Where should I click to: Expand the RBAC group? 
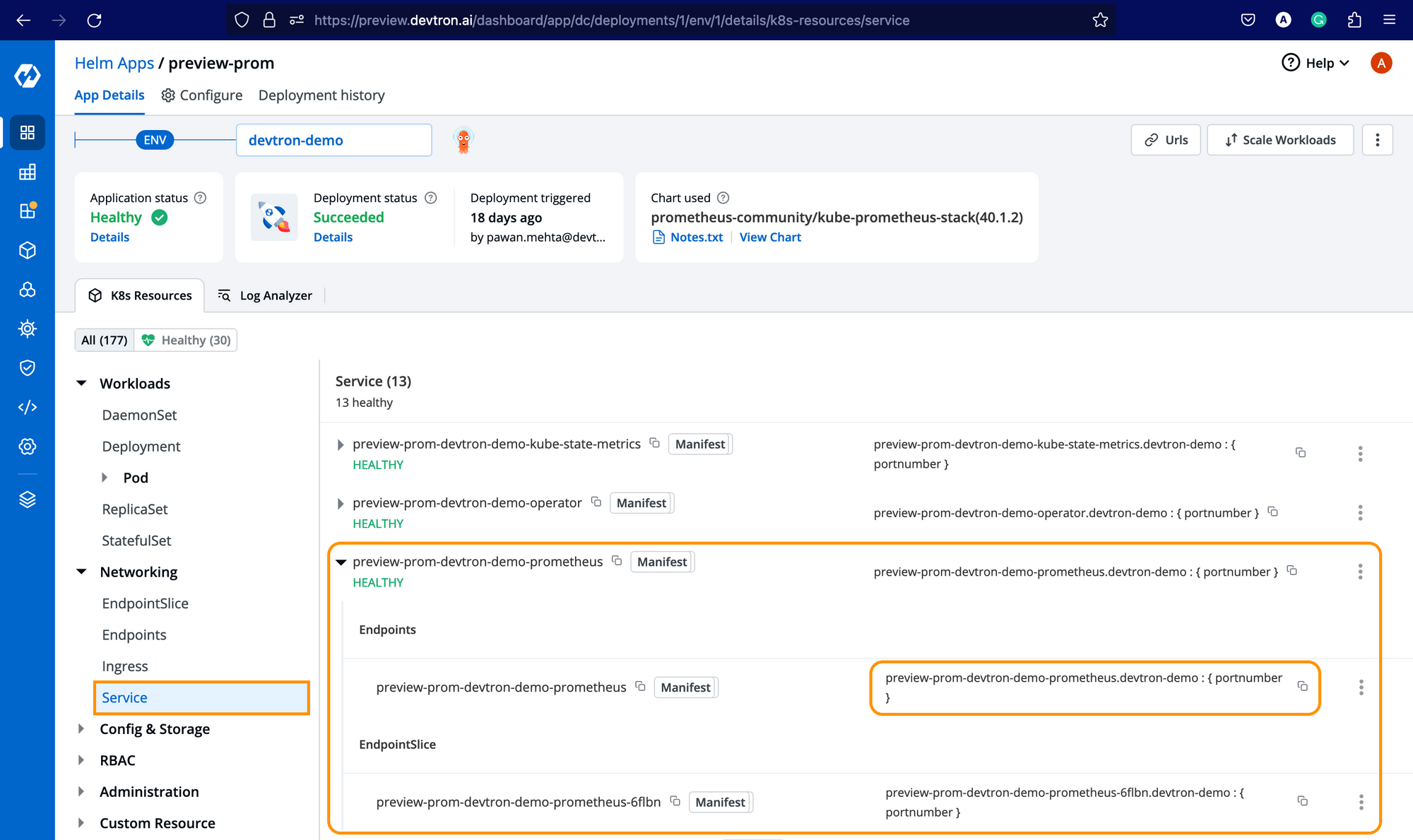(x=81, y=760)
